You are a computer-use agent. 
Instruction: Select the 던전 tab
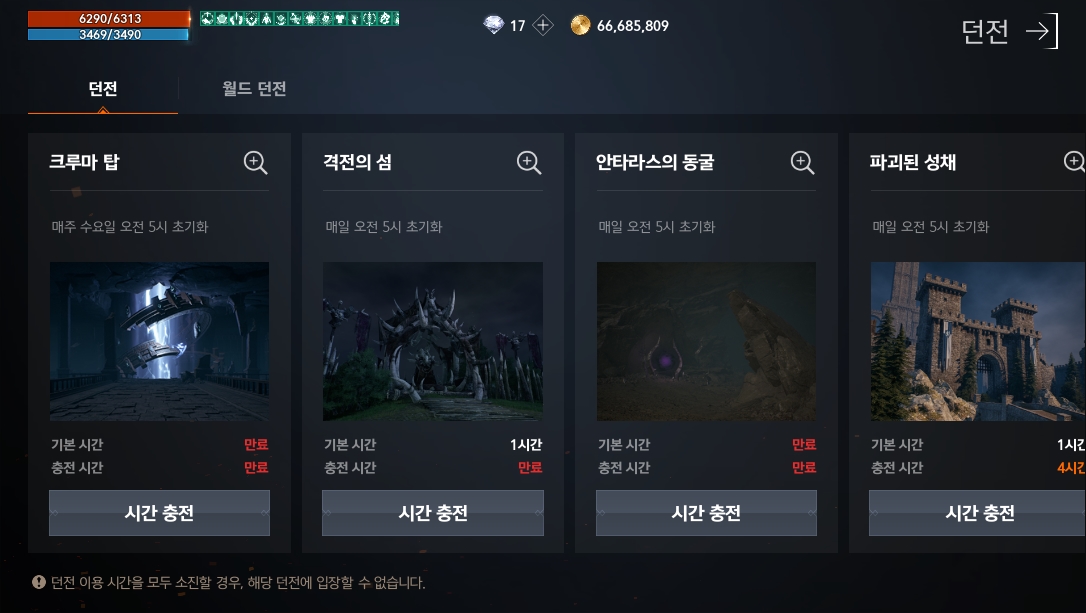pyautogui.click(x=103, y=89)
